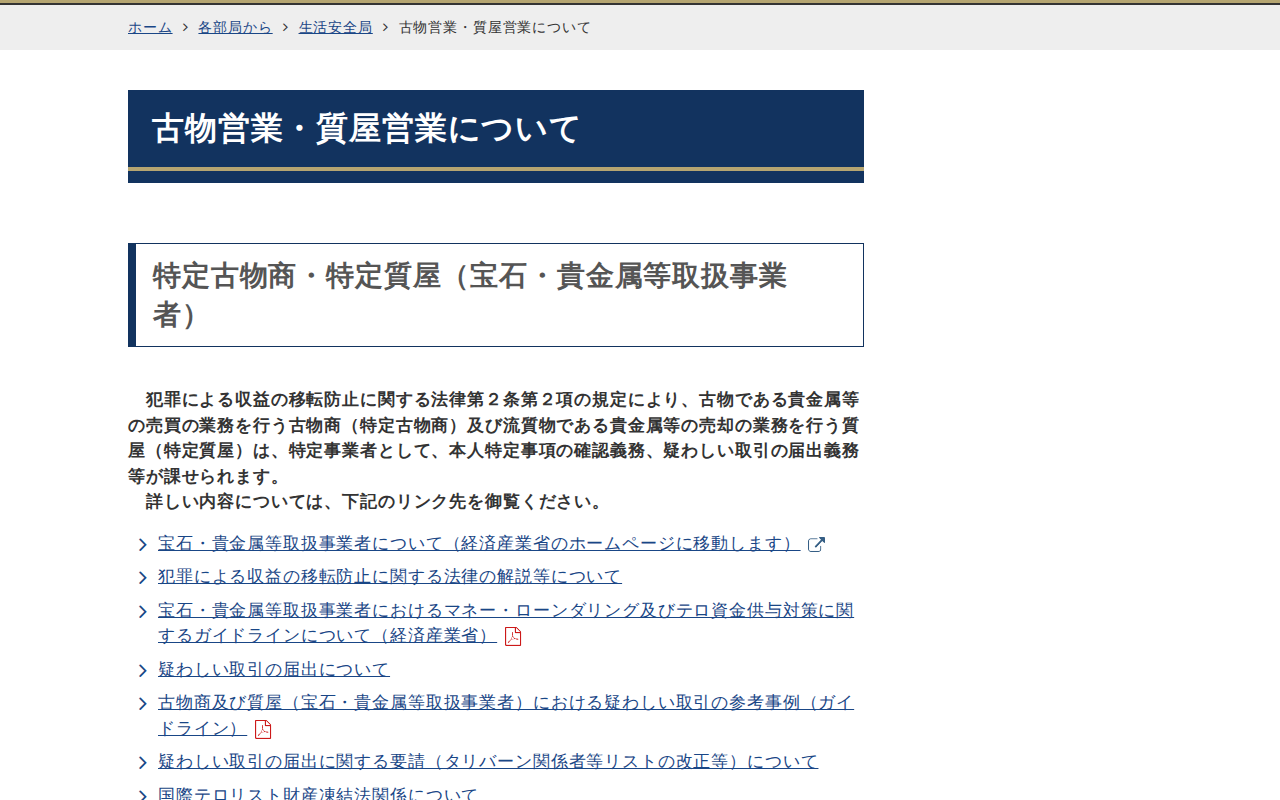Click the 特定古物商・特定質屋 section heading
The height and width of the screenshot is (800, 1280).
pos(496,295)
